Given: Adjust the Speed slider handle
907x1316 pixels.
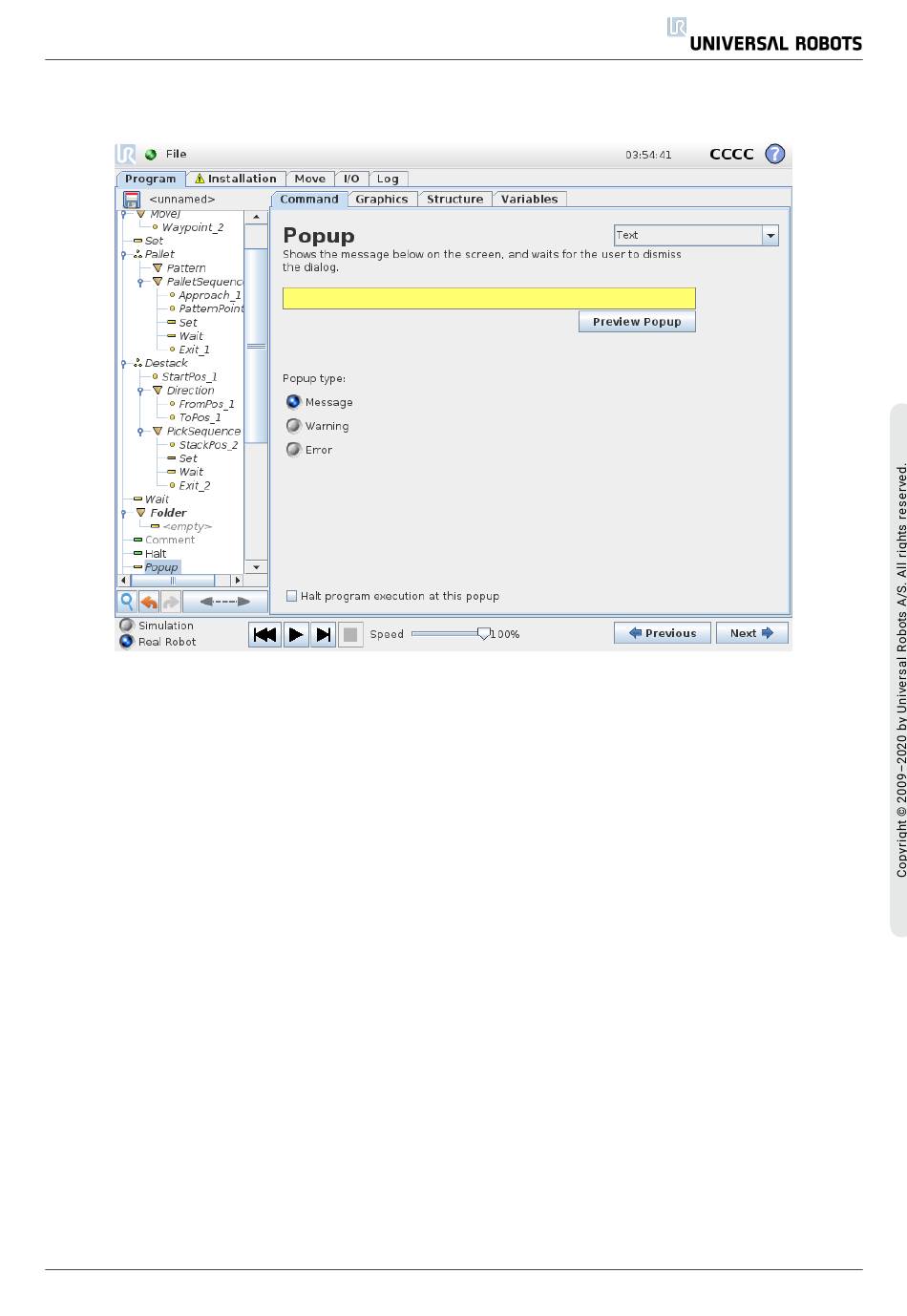Looking at the screenshot, I should (484, 633).
